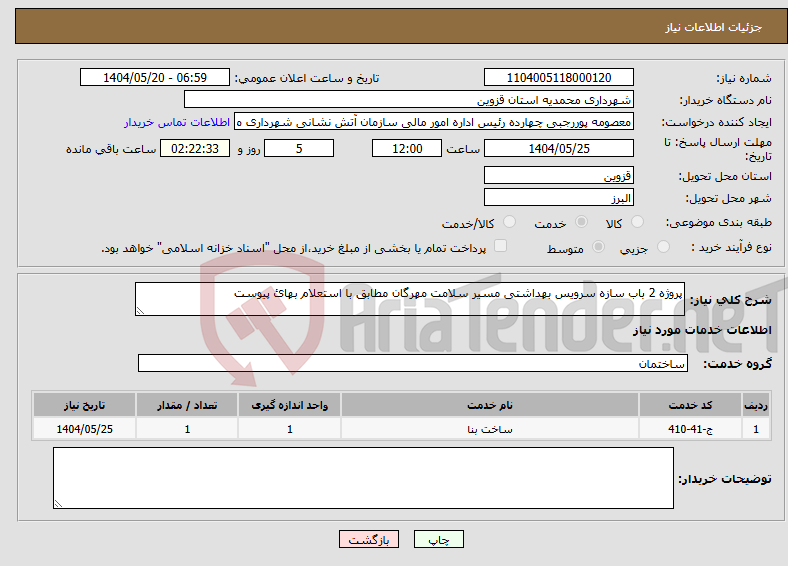Click the response deadline date field 1404/05/25

pyautogui.click(x=558, y=148)
